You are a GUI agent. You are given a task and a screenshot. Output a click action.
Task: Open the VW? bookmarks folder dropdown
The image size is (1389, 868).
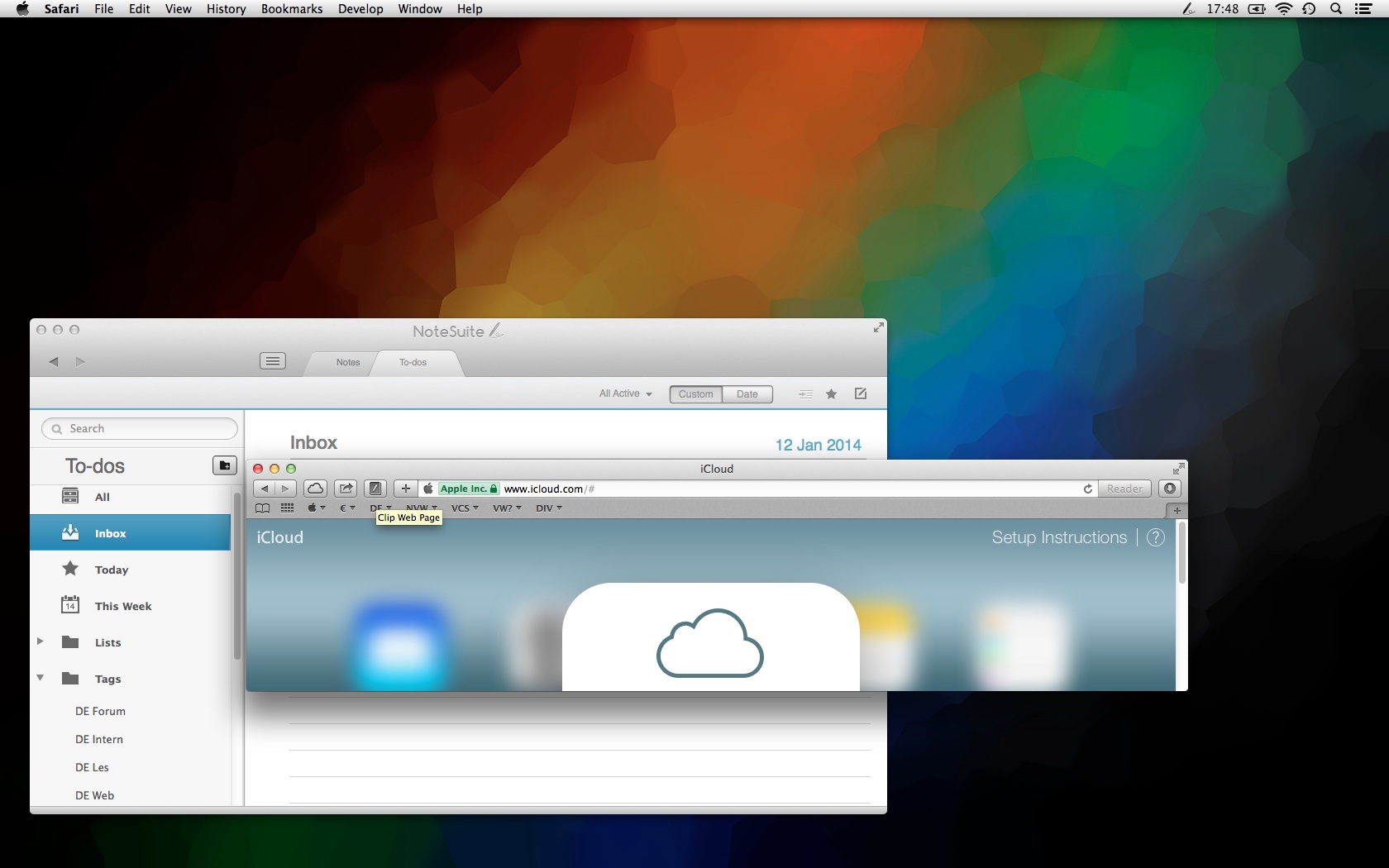(x=507, y=508)
